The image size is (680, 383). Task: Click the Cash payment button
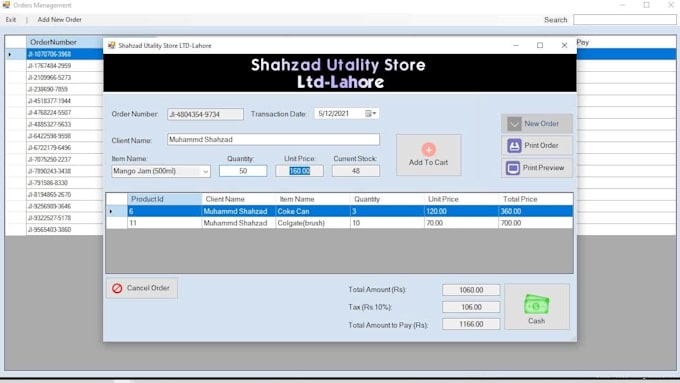(x=537, y=307)
